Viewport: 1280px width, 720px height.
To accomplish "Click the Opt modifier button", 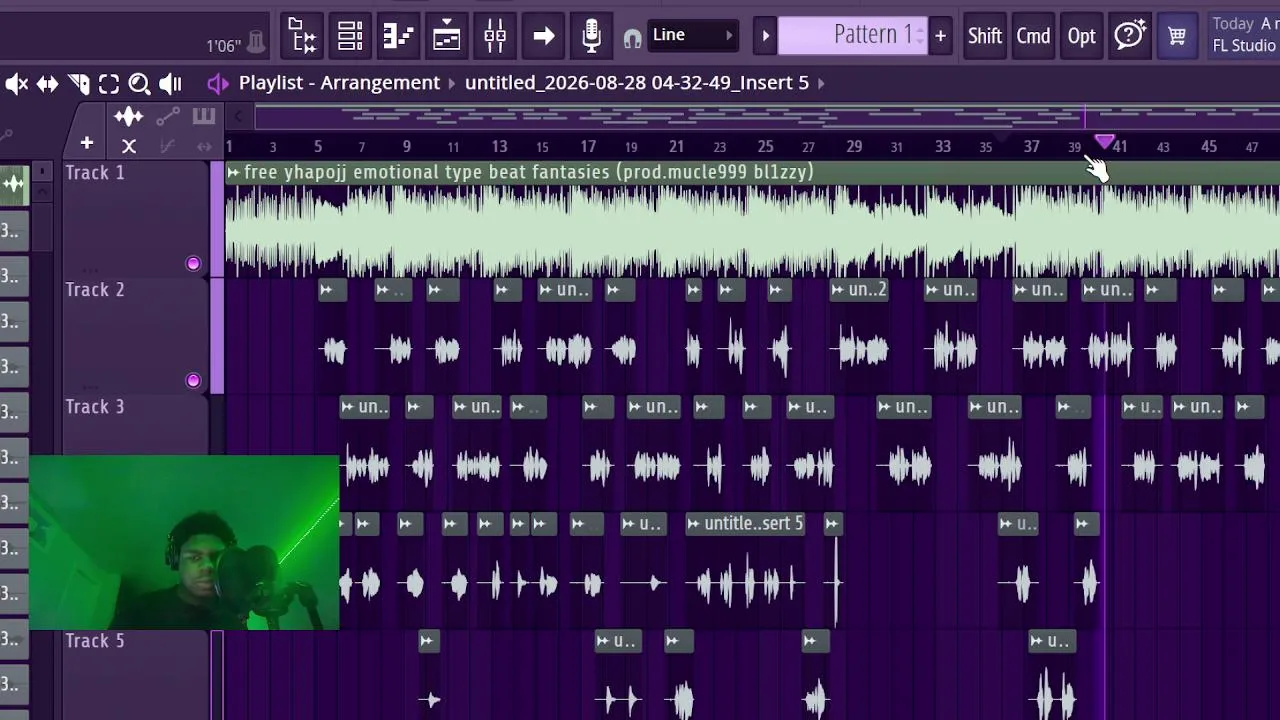I will [x=1081, y=36].
